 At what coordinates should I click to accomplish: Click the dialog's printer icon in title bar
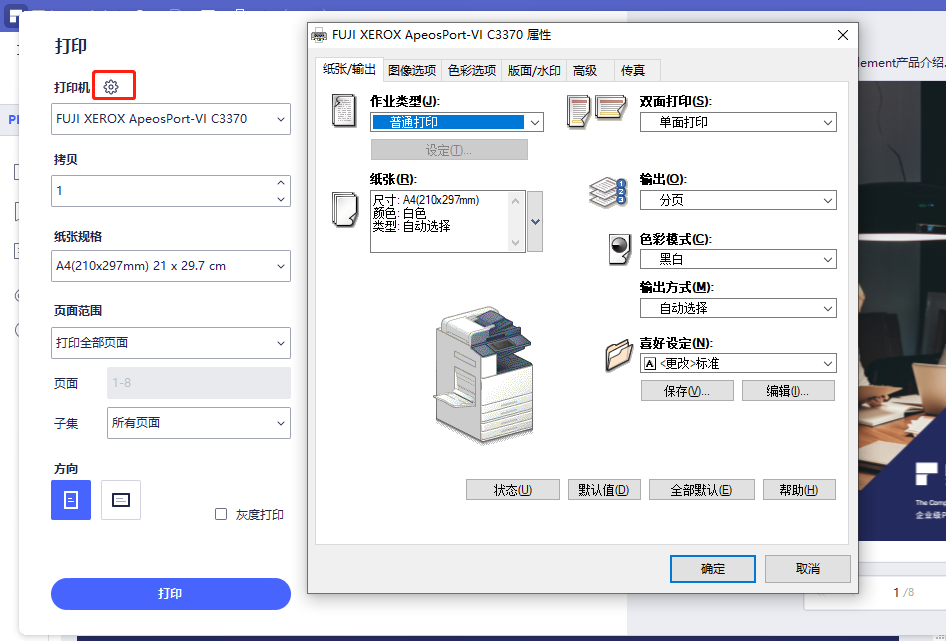point(318,34)
